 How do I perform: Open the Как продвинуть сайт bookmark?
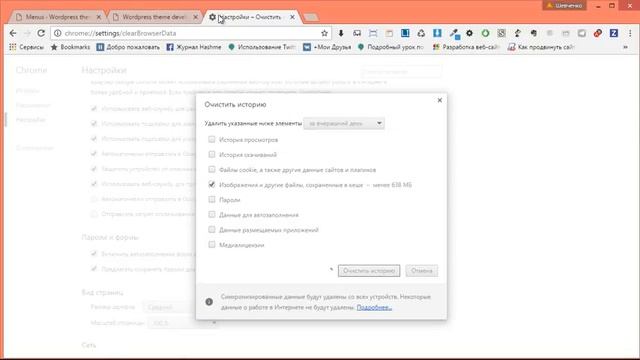tap(541, 47)
